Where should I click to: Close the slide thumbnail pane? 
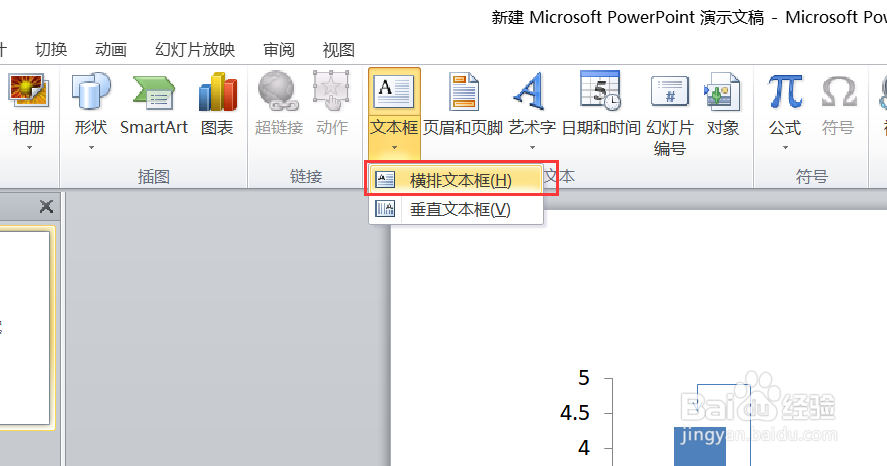pyautogui.click(x=46, y=206)
